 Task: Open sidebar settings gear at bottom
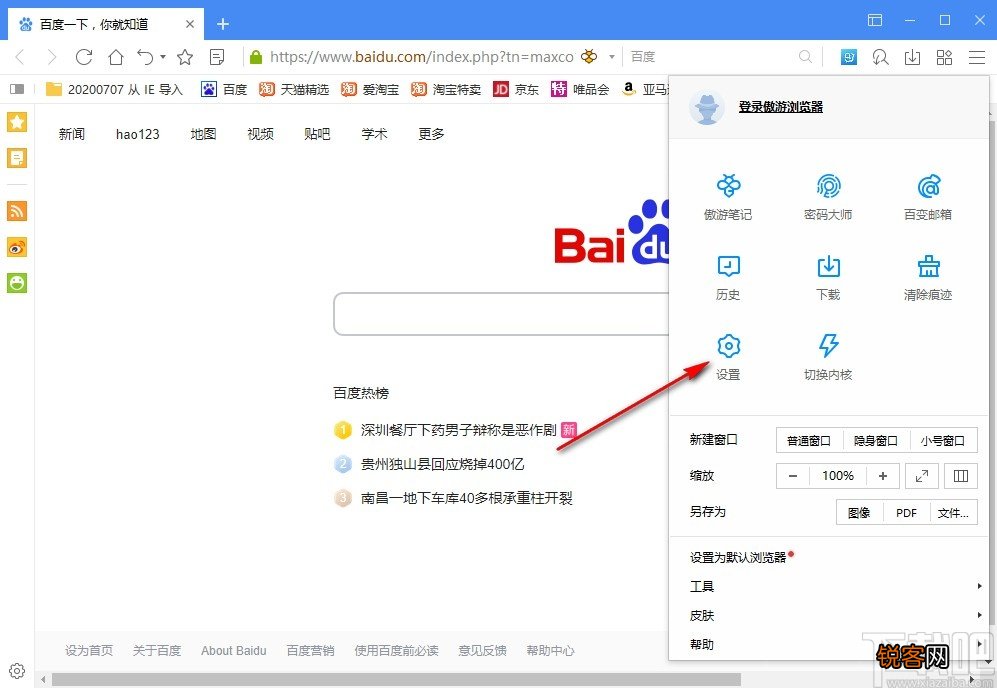17,671
